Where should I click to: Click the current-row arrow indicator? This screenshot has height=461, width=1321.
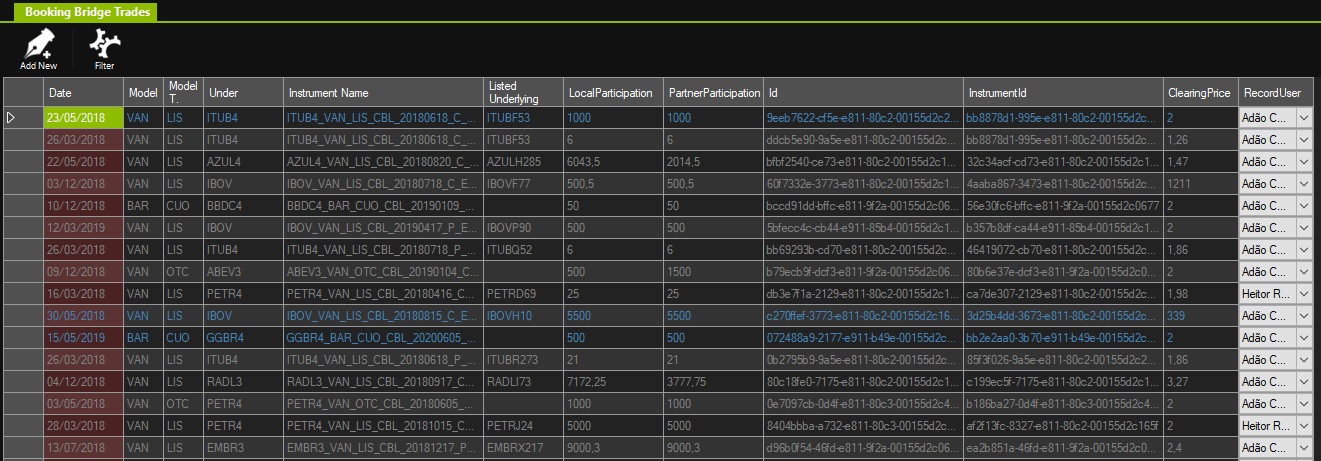point(12,117)
